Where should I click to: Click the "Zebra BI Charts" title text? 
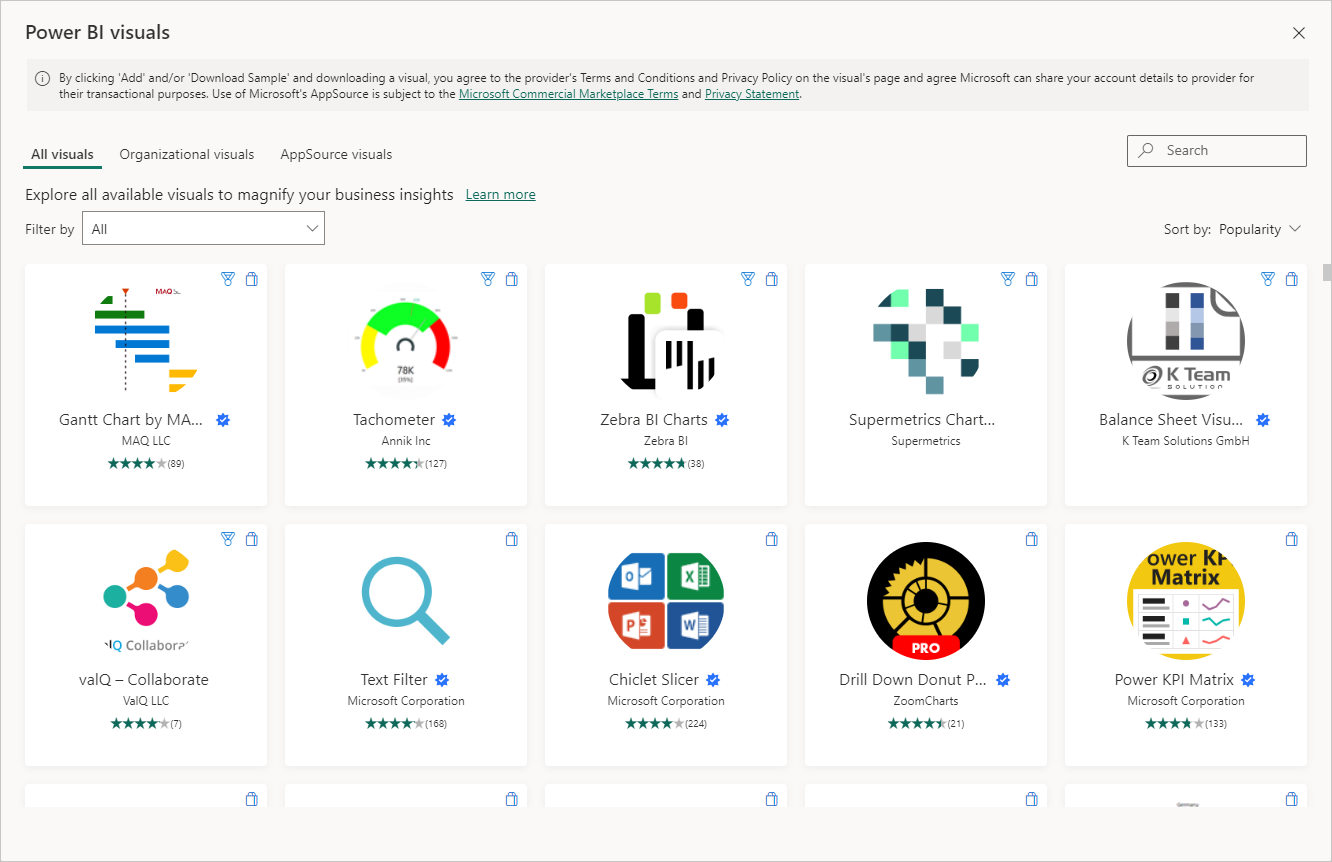(x=654, y=420)
